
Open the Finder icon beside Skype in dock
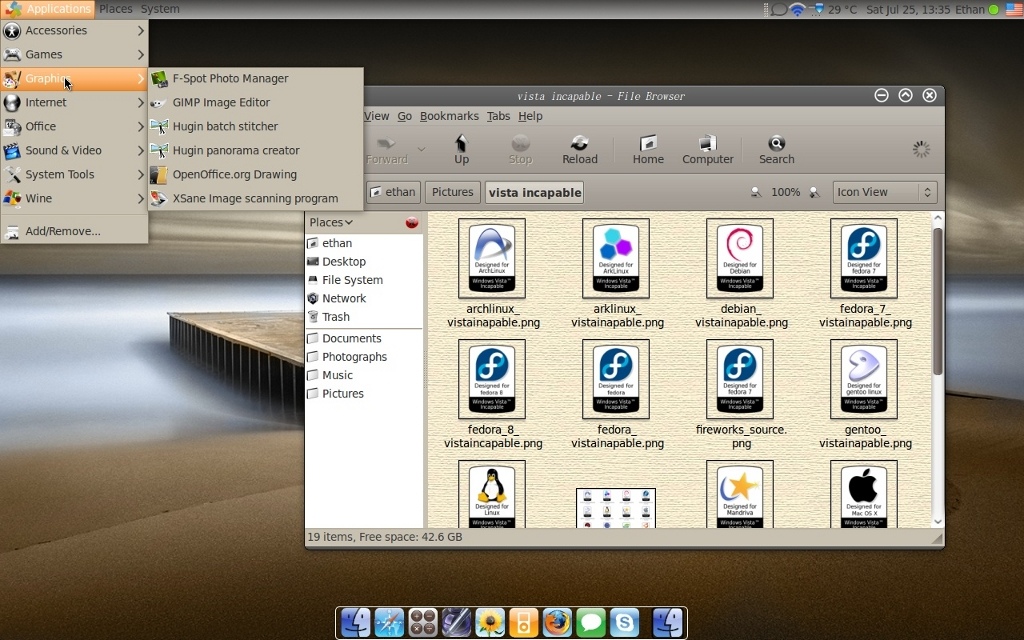pyautogui.click(x=667, y=622)
